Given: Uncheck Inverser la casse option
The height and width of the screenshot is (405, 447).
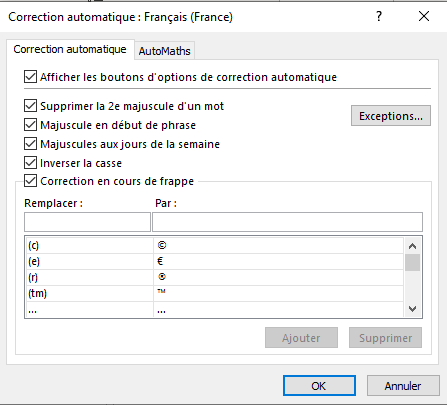Looking at the screenshot, I should tap(30, 163).
